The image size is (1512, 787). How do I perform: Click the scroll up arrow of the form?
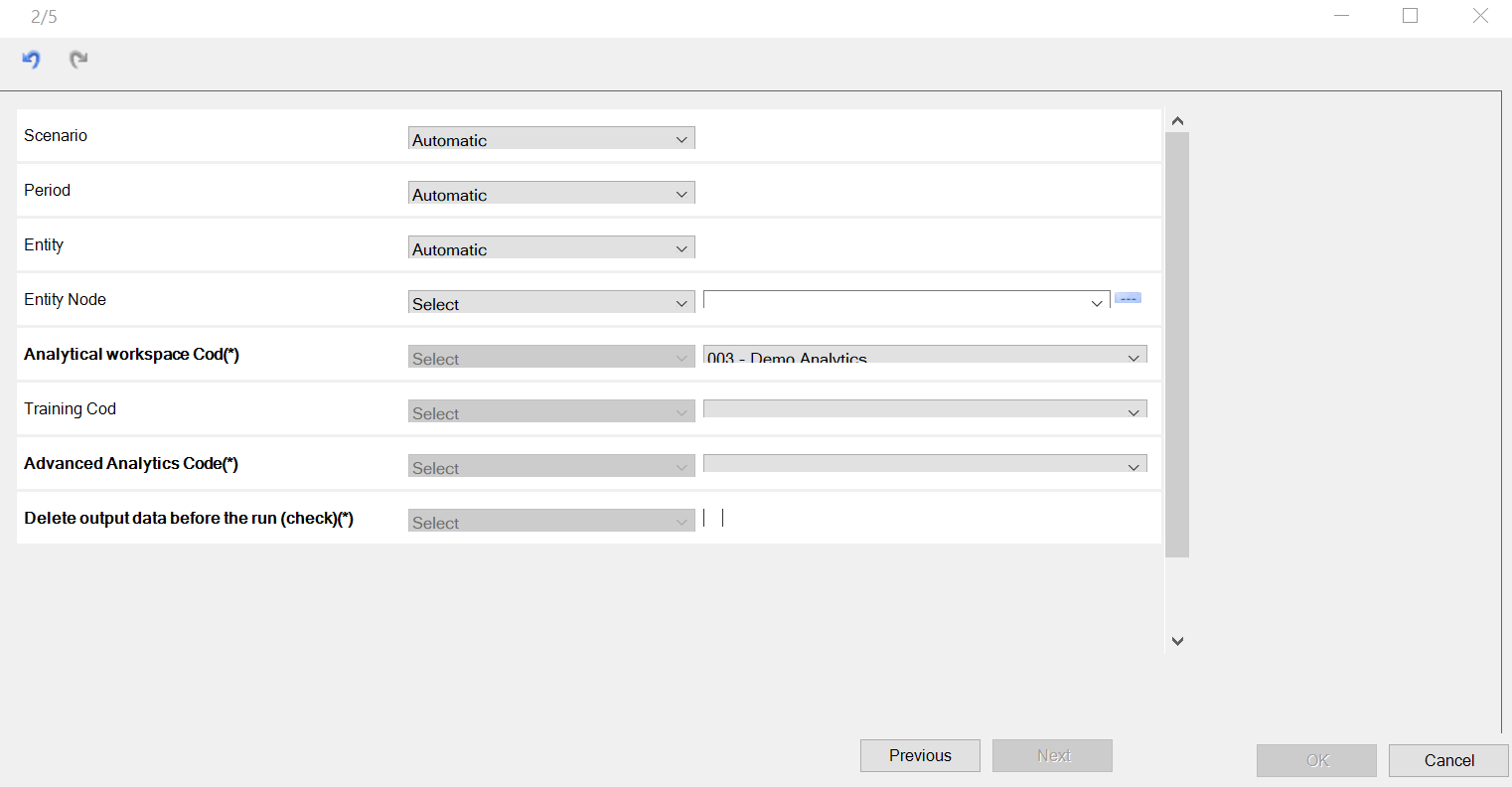1177,121
